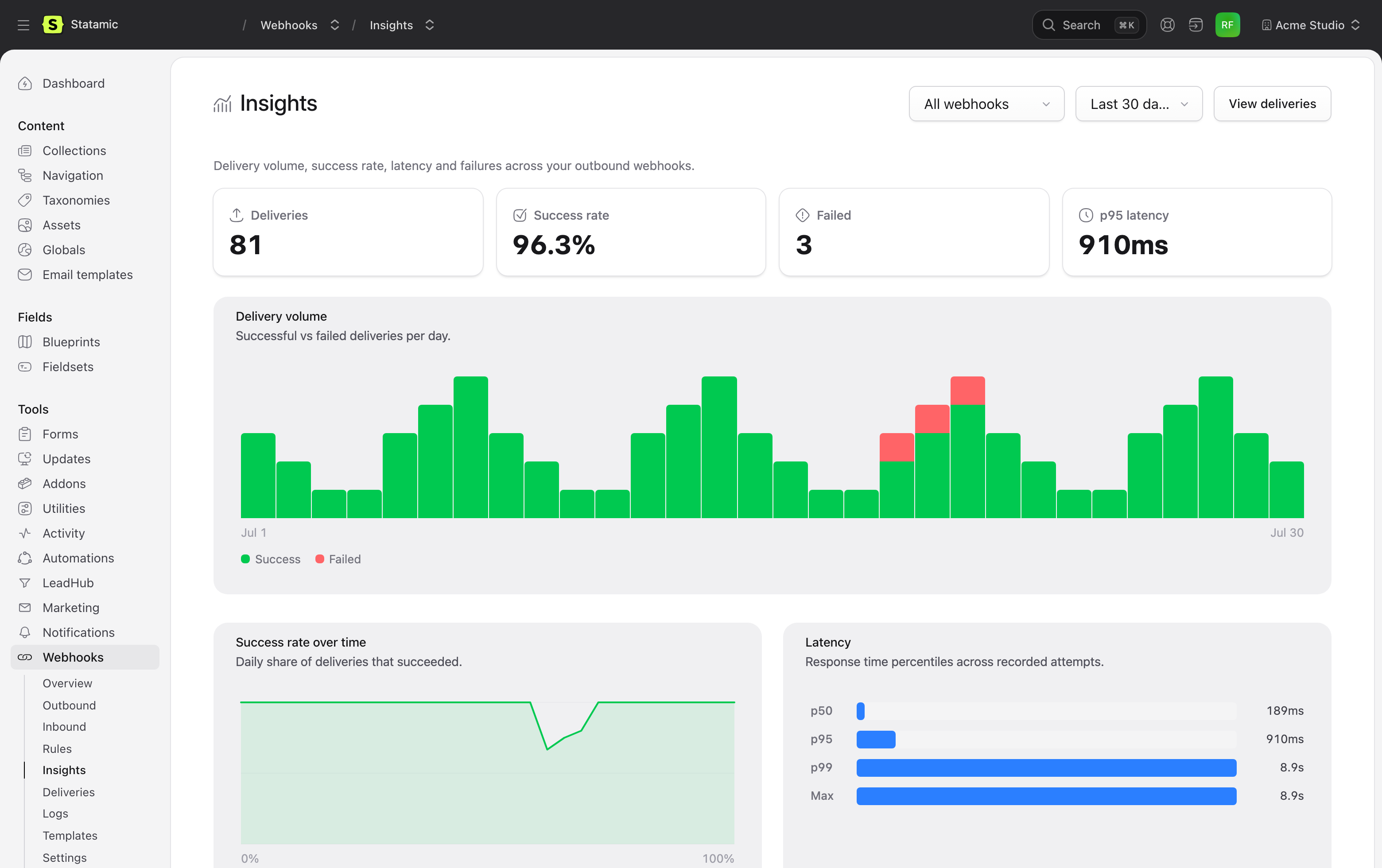Open the RF user avatar menu

pyautogui.click(x=1227, y=25)
